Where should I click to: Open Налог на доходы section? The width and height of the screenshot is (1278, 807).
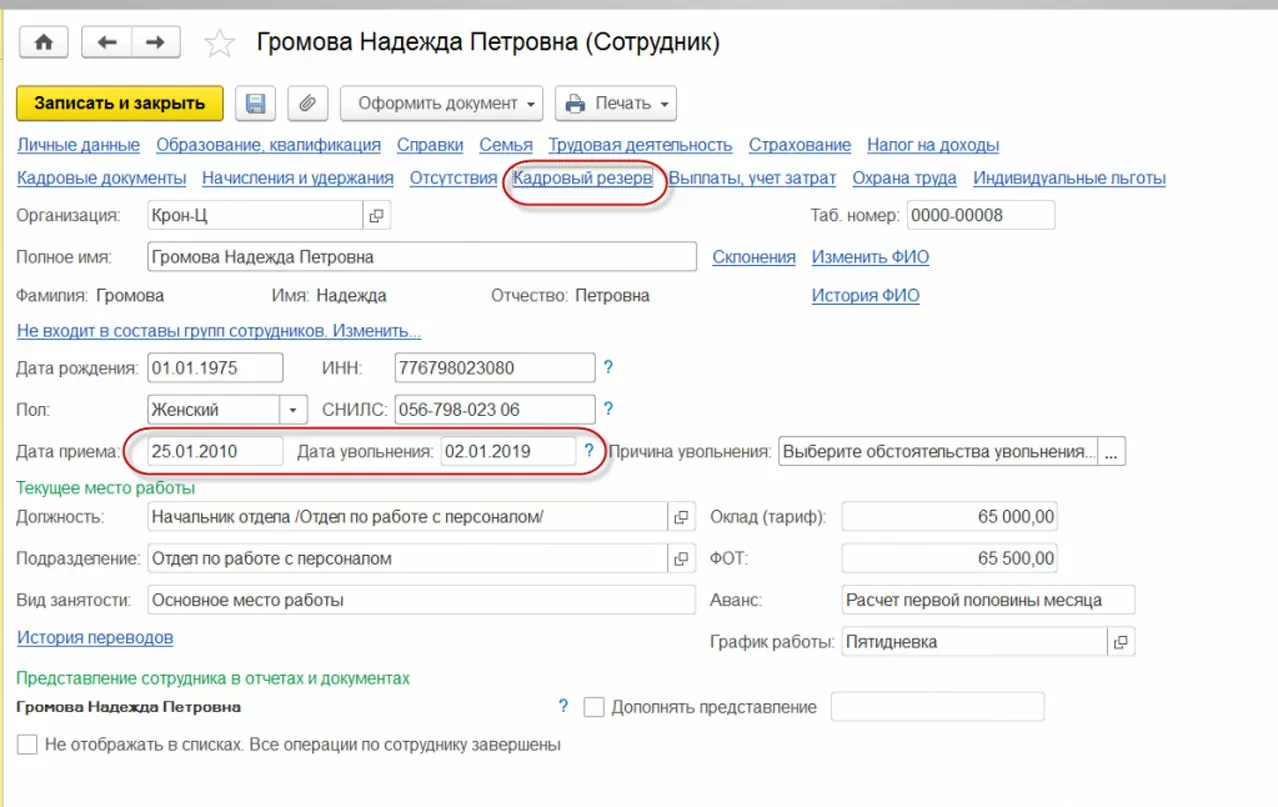click(x=933, y=145)
